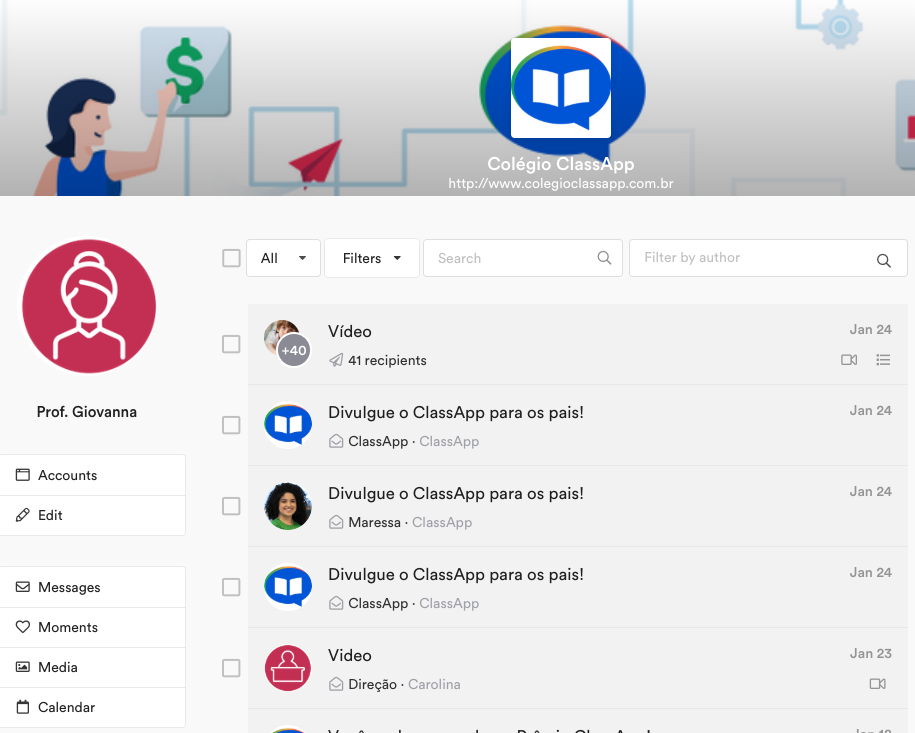Open Divulgue o ClassApp message from Maressa
Viewport: 915px width, 733px height.
click(x=578, y=507)
